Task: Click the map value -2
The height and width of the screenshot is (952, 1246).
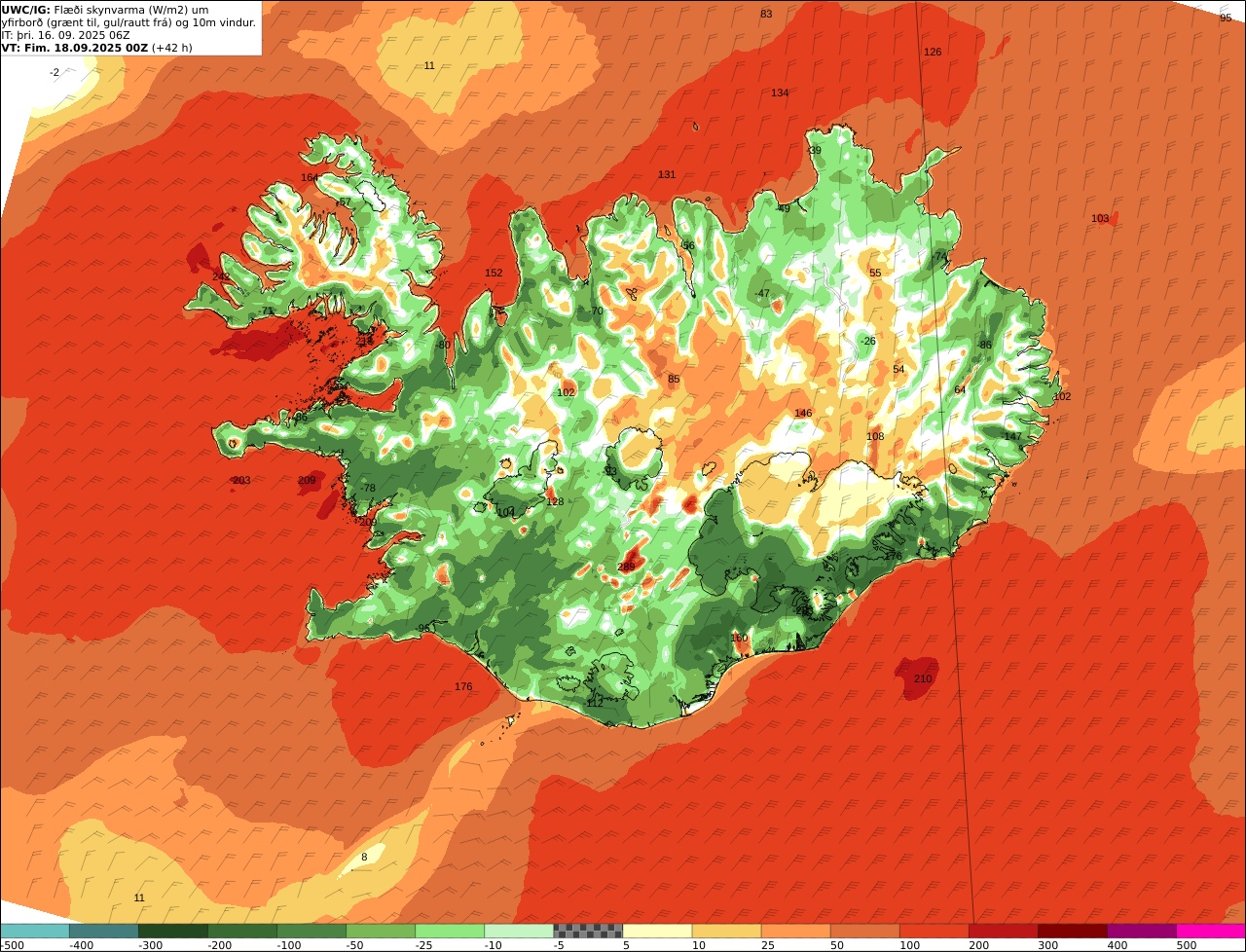Action: pyautogui.click(x=55, y=73)
